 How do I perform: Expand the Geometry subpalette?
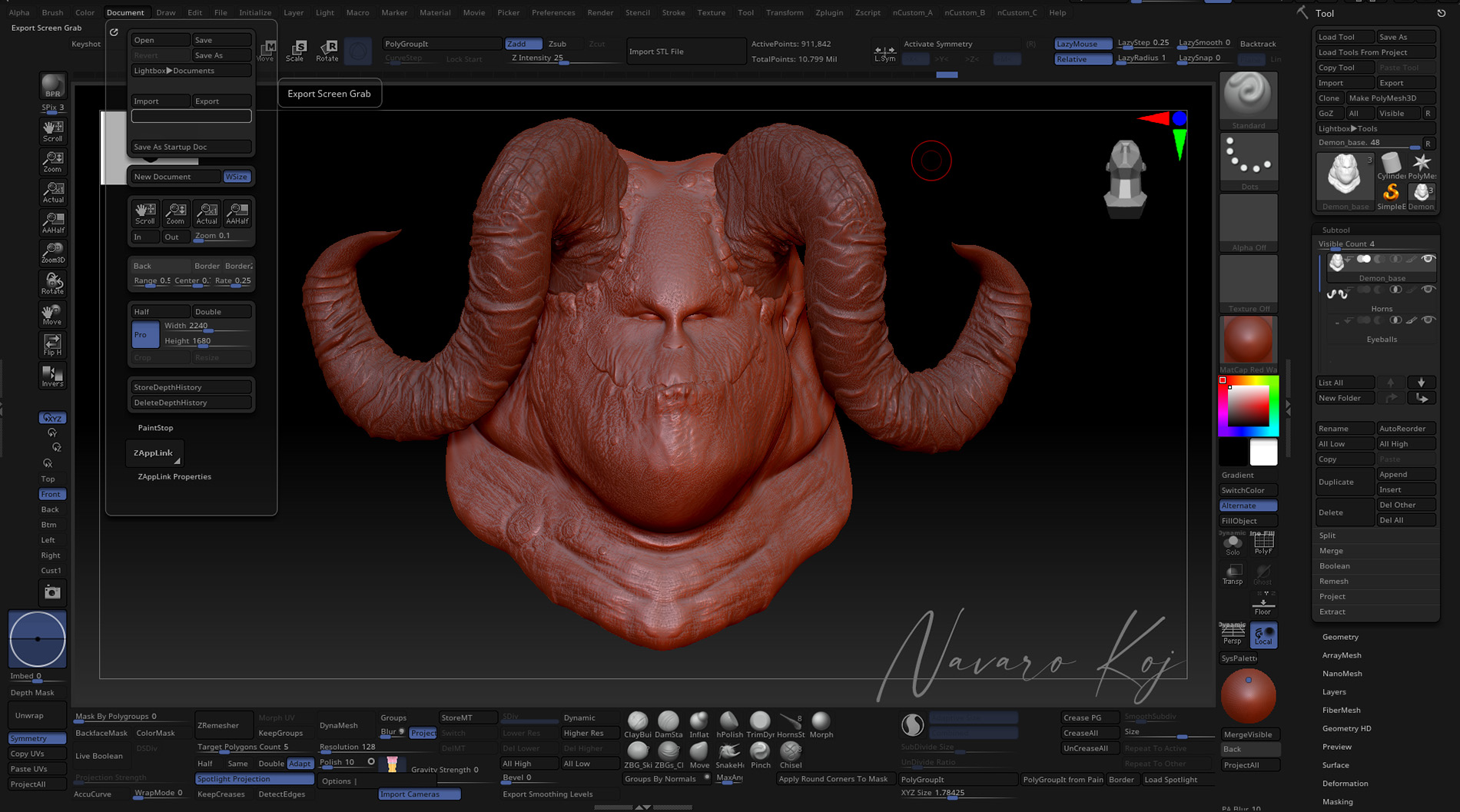[1340, 637]
